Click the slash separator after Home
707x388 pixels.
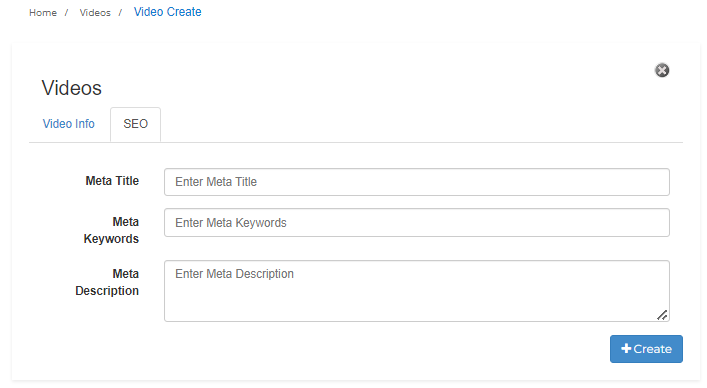pos(66,13)
